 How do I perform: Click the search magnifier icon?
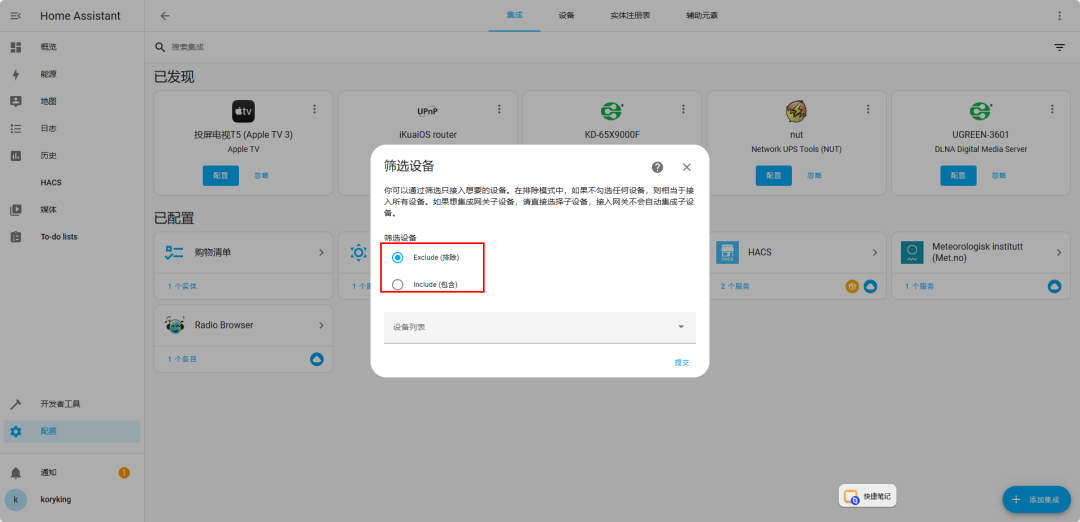160,47
